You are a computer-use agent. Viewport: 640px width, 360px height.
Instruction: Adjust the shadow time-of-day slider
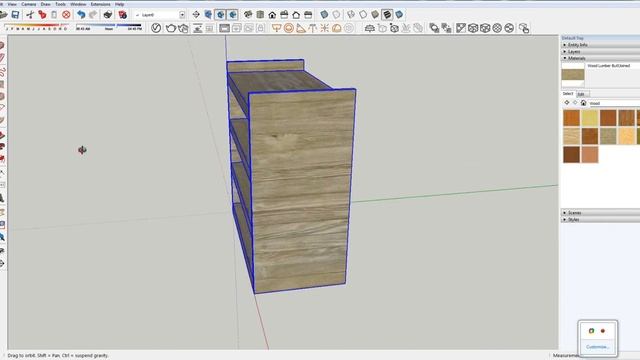pyautogui.click(x=109, y=27)
